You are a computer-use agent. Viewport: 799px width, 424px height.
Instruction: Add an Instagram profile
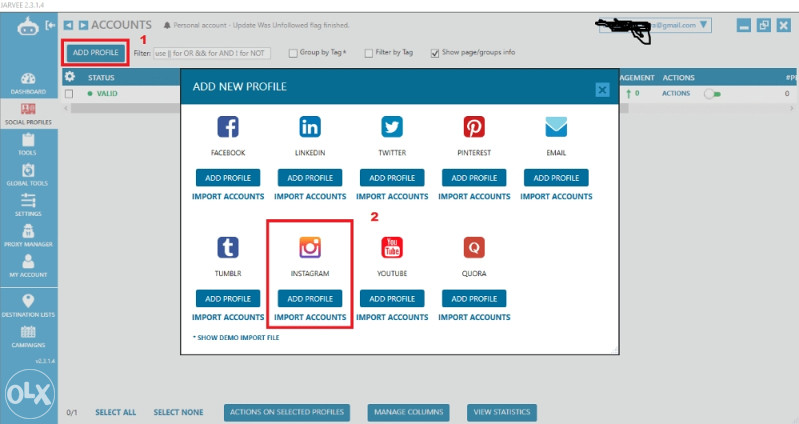[x=310, y=299]
